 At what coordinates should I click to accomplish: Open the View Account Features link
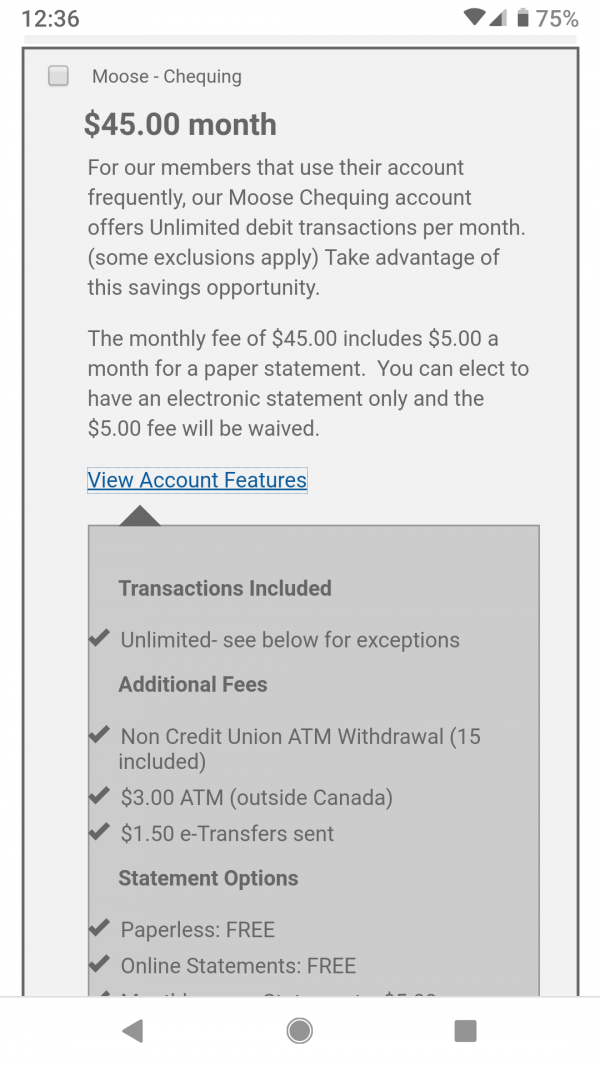(197, 480)
